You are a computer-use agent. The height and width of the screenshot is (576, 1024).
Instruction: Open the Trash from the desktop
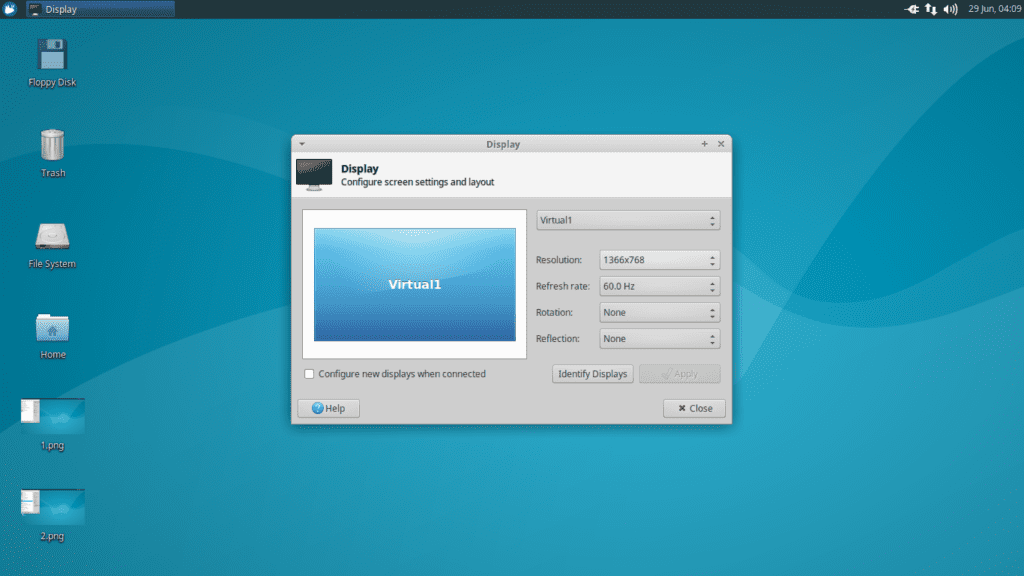[x=51, y=148]
